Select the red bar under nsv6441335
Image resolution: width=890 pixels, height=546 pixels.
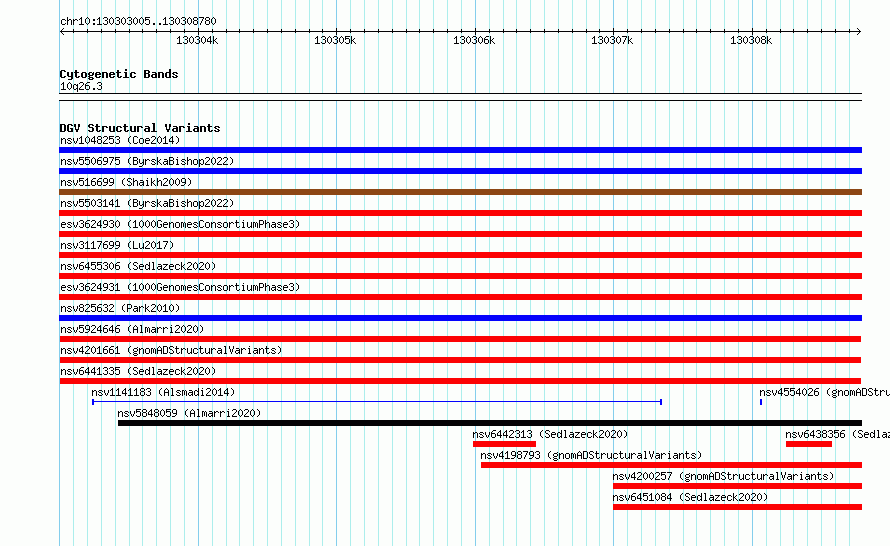click(460, 381)
